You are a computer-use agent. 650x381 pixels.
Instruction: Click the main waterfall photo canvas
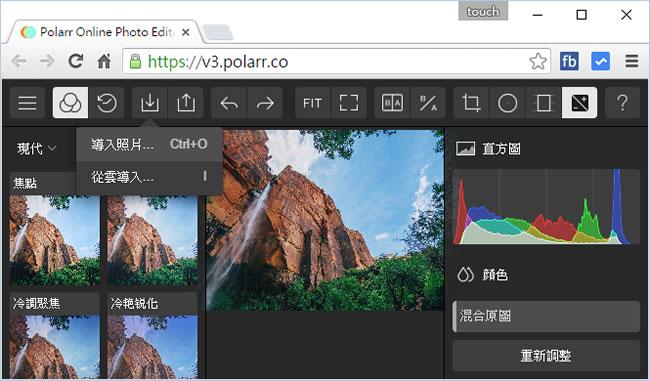point(325,220)
